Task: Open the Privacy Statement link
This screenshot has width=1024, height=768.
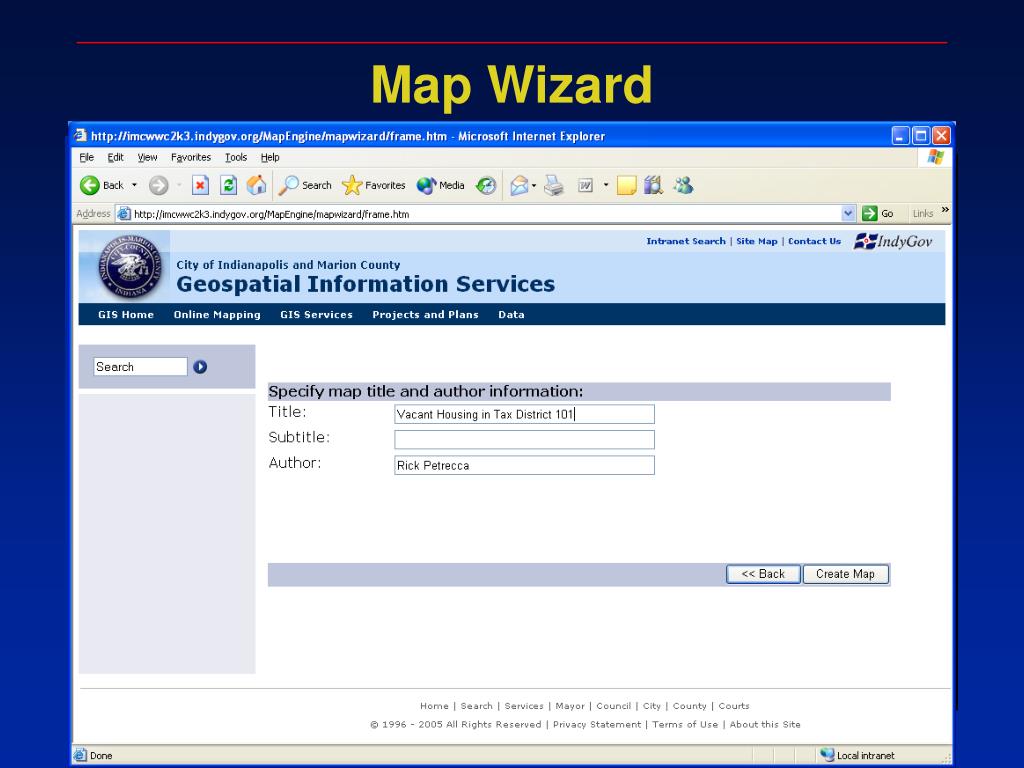Action: tap(597, 724)
